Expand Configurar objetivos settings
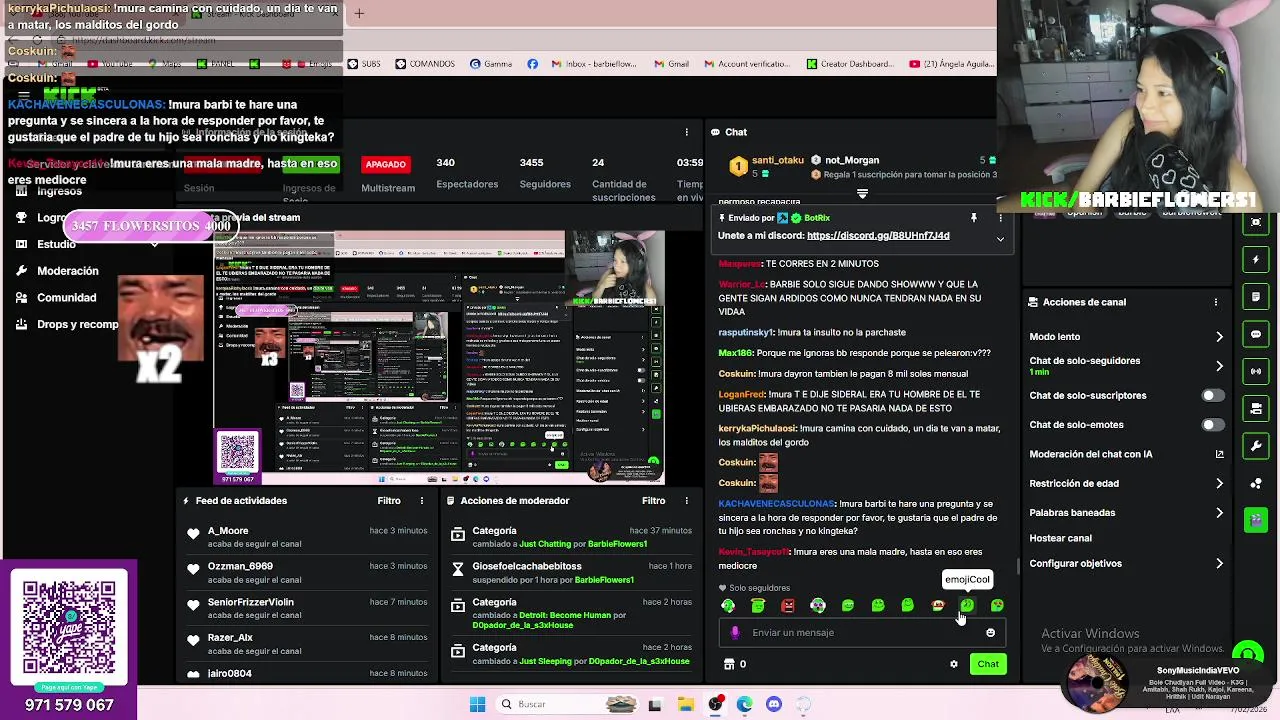Viewport: 1280px width, 720px height. (1219, 564)
